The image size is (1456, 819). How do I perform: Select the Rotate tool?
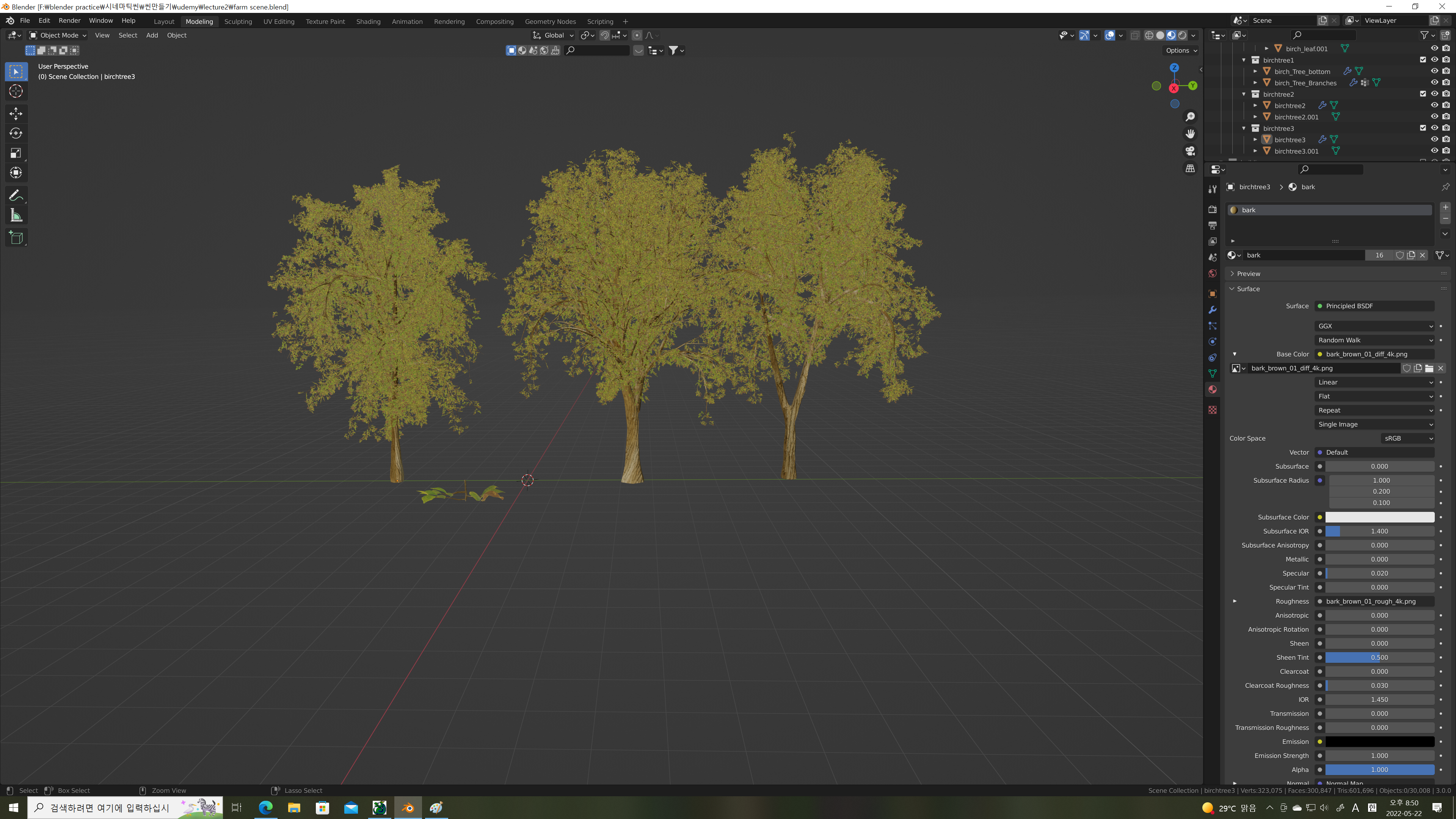point(16,133)
